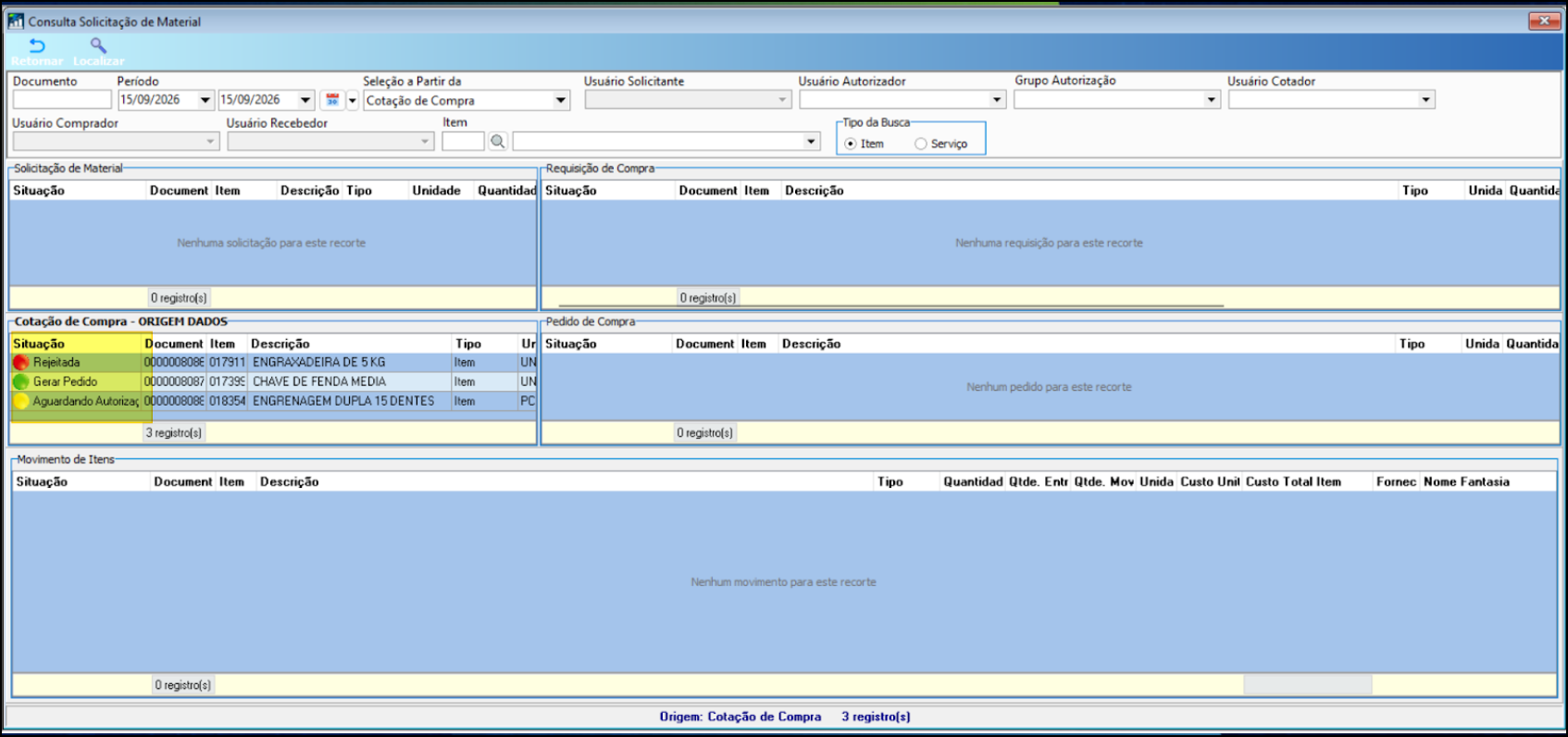Click Qtde. Mov column header

(x=1104, y=481)
